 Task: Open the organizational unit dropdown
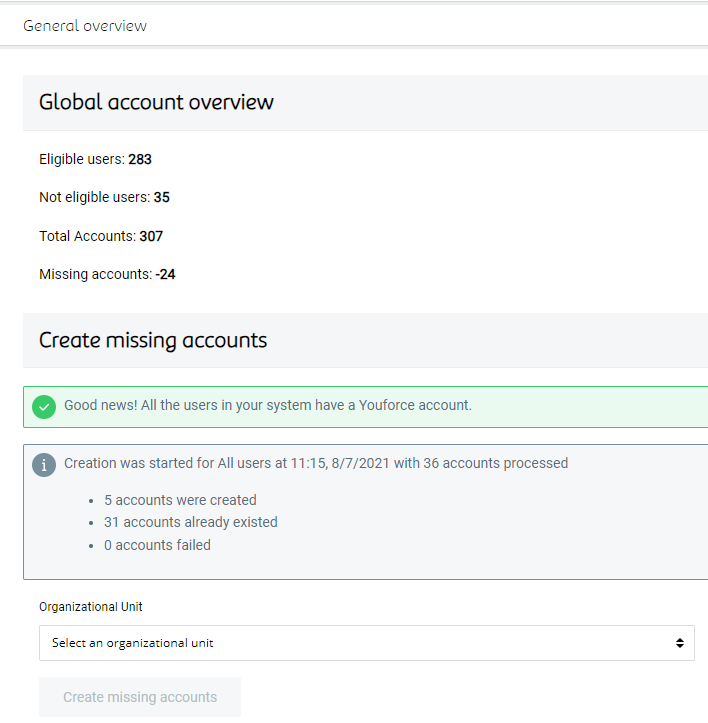click(366, 643)
